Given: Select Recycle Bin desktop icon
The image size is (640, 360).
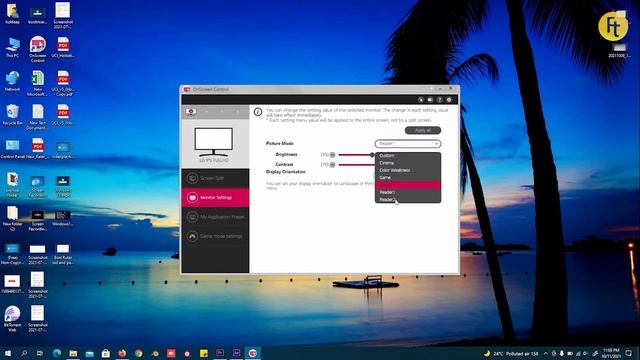Looking at the screenshot, I should tap(12, 115).
